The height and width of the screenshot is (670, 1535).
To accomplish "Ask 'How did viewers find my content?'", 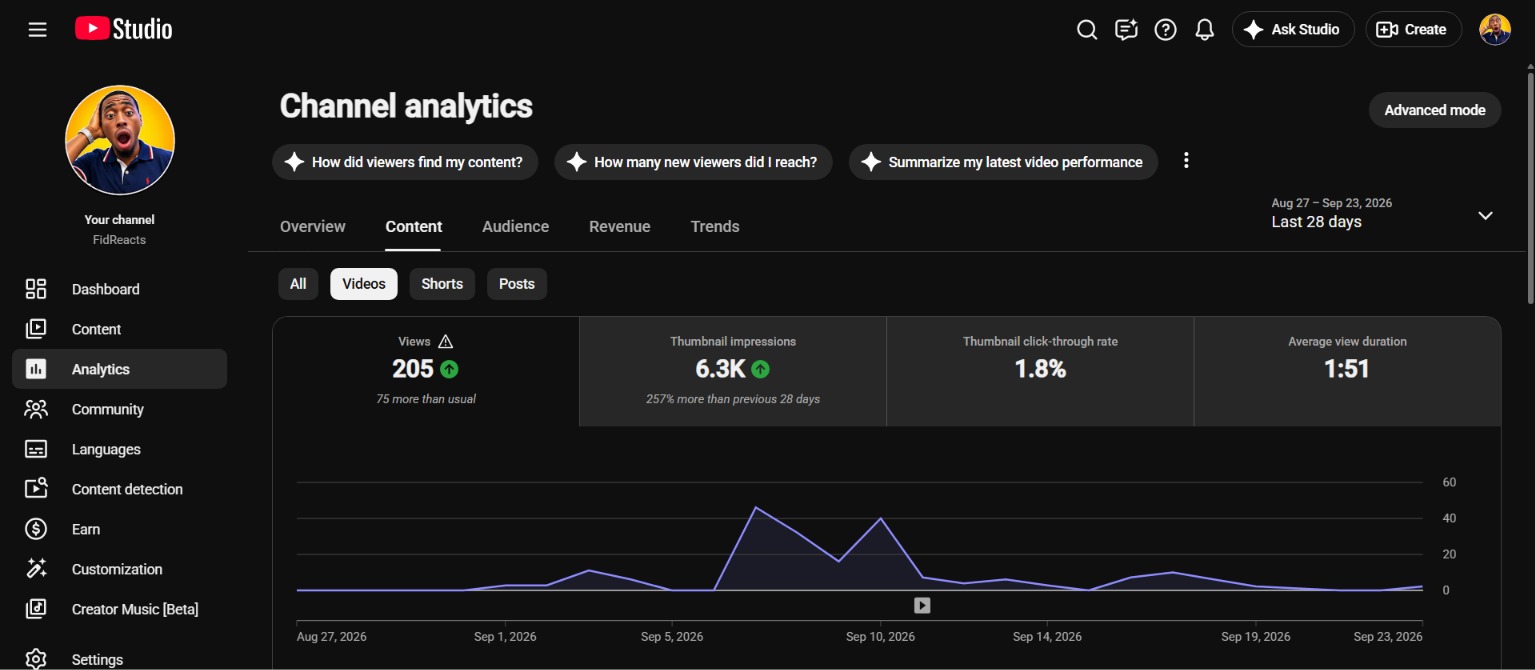I will click(405, 162).
